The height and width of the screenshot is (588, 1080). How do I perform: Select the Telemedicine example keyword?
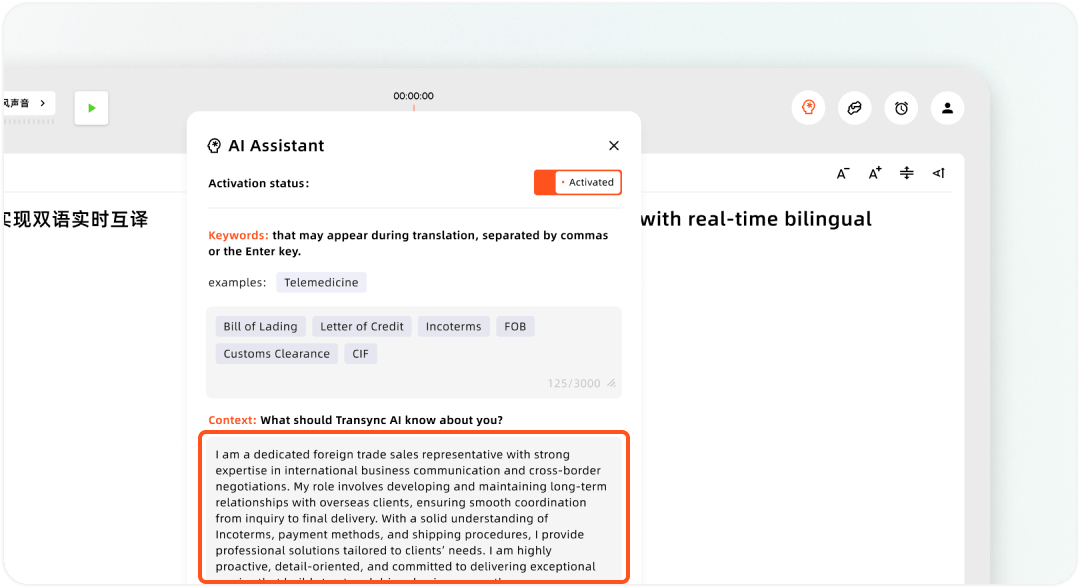[321, 282]
